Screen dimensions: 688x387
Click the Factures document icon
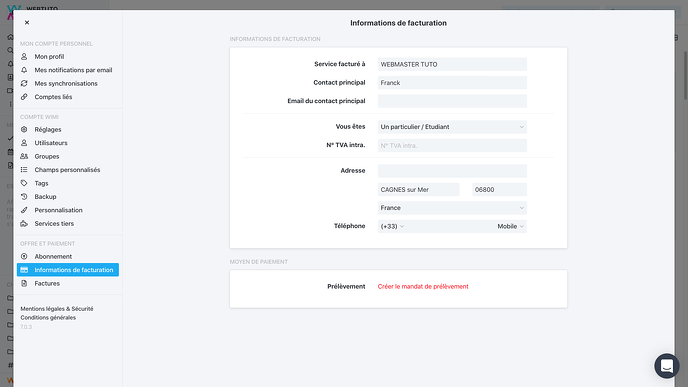[24, 283]
